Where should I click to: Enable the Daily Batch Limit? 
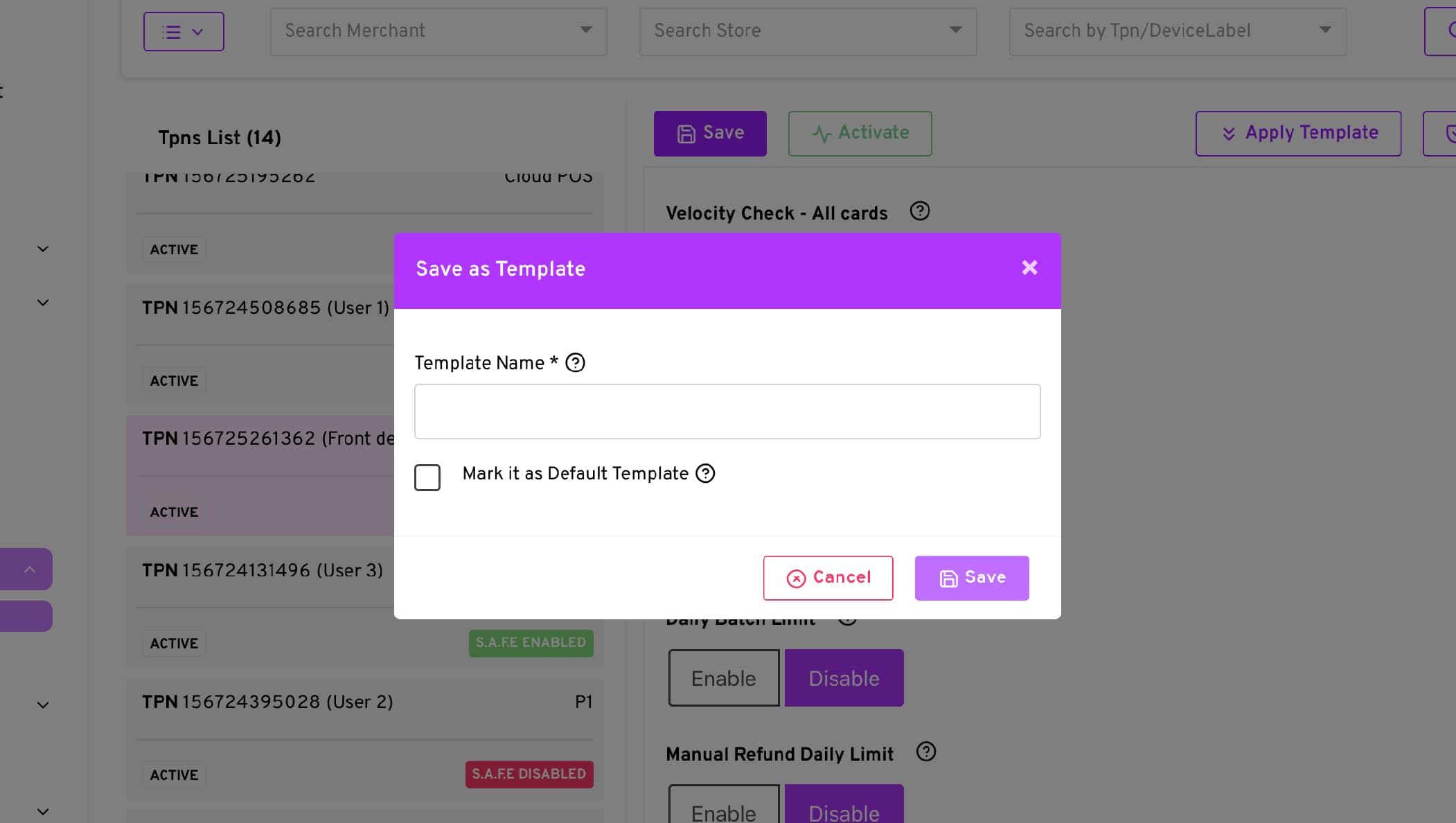723,678
